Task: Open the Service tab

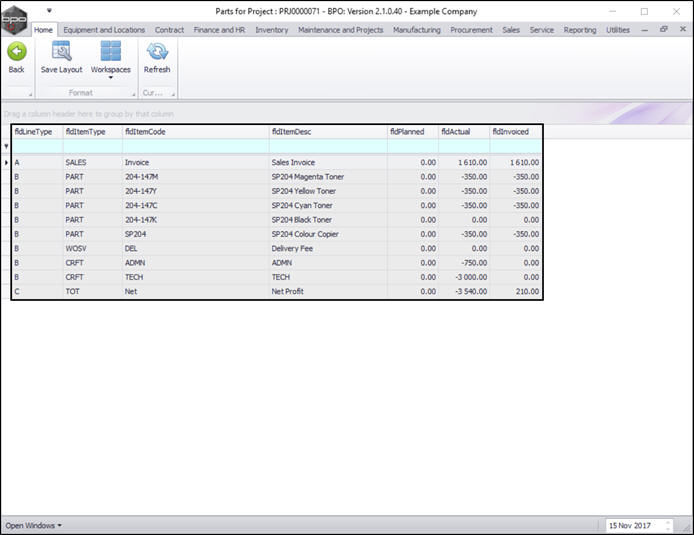Action: (542, 30)
